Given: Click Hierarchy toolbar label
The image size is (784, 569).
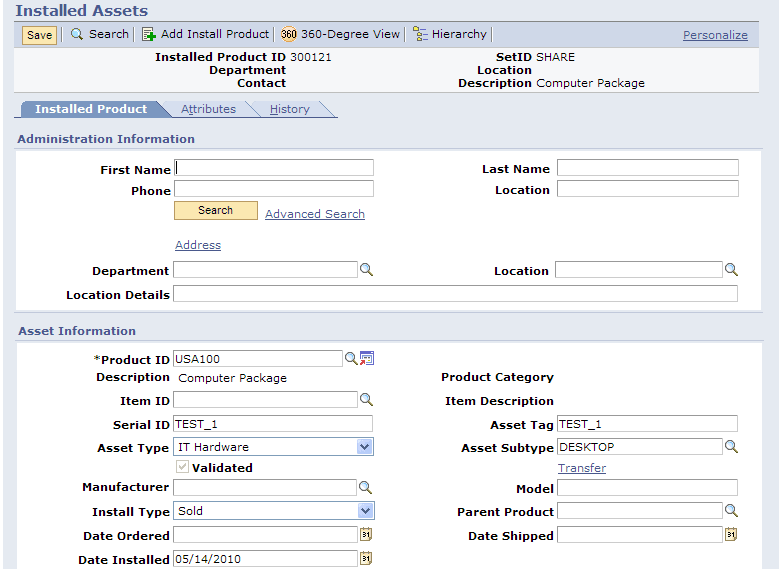Looking at the screenshot, I should (x=459, y=34).
